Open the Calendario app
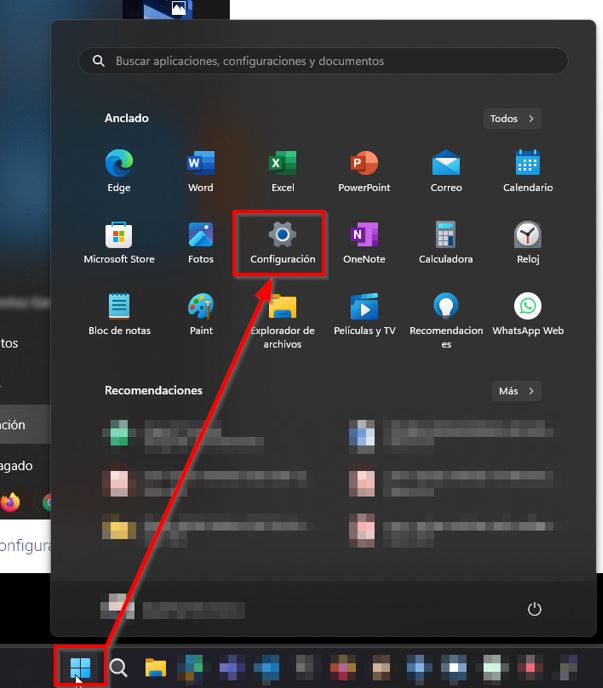Screen dimensions: 603x688 pos(528,170)
